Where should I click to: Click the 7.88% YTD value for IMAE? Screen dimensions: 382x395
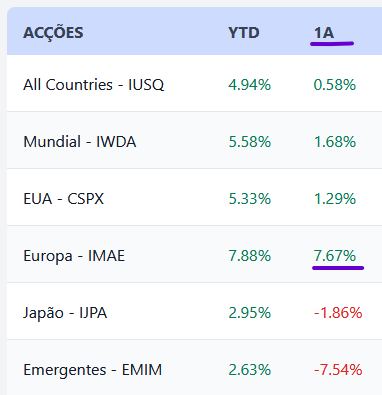[250, 256]
